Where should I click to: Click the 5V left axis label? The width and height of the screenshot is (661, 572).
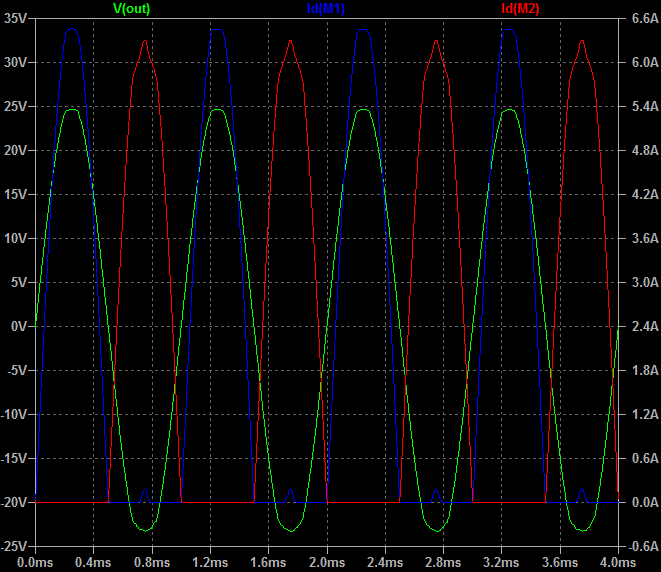[19, 282]
